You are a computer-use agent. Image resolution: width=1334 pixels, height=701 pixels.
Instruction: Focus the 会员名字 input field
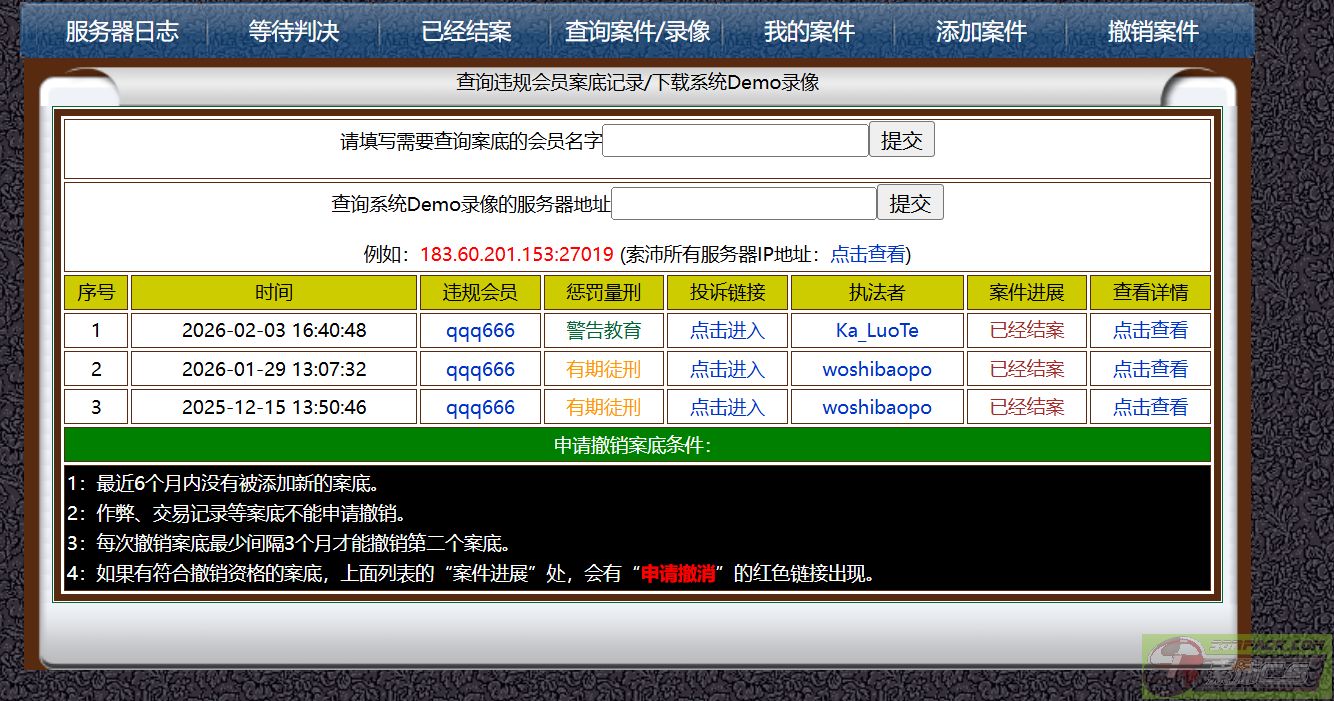point(735,141)
